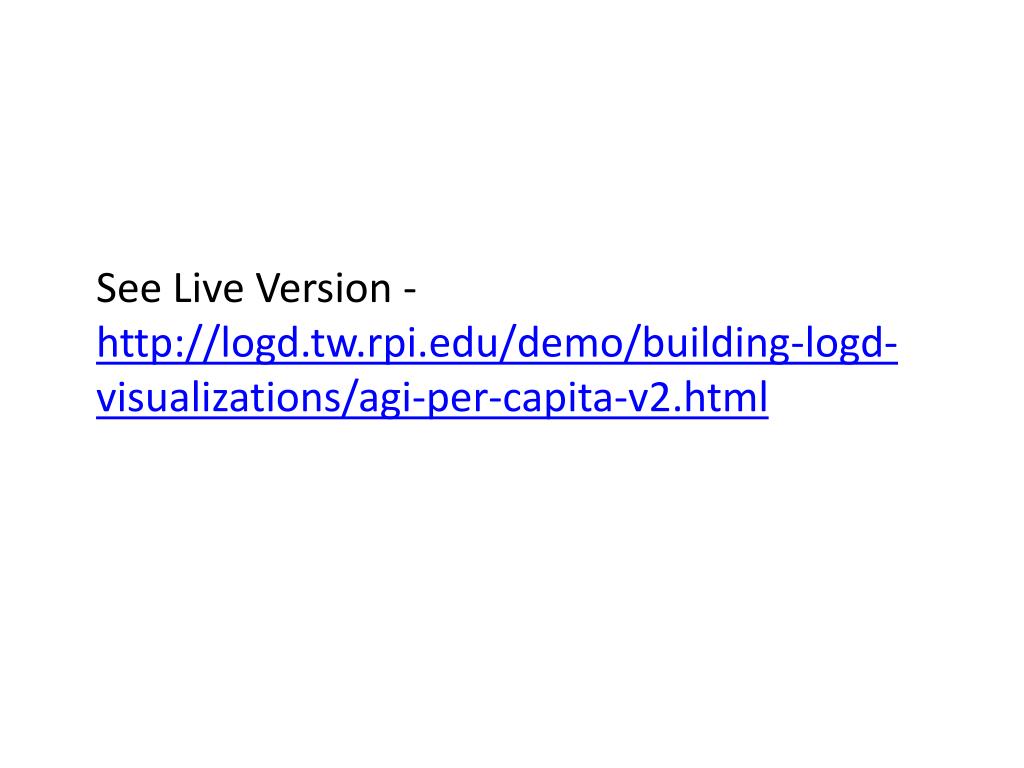
Task: Click 'building-logd-' at first link line end
Action: point(770,343)
